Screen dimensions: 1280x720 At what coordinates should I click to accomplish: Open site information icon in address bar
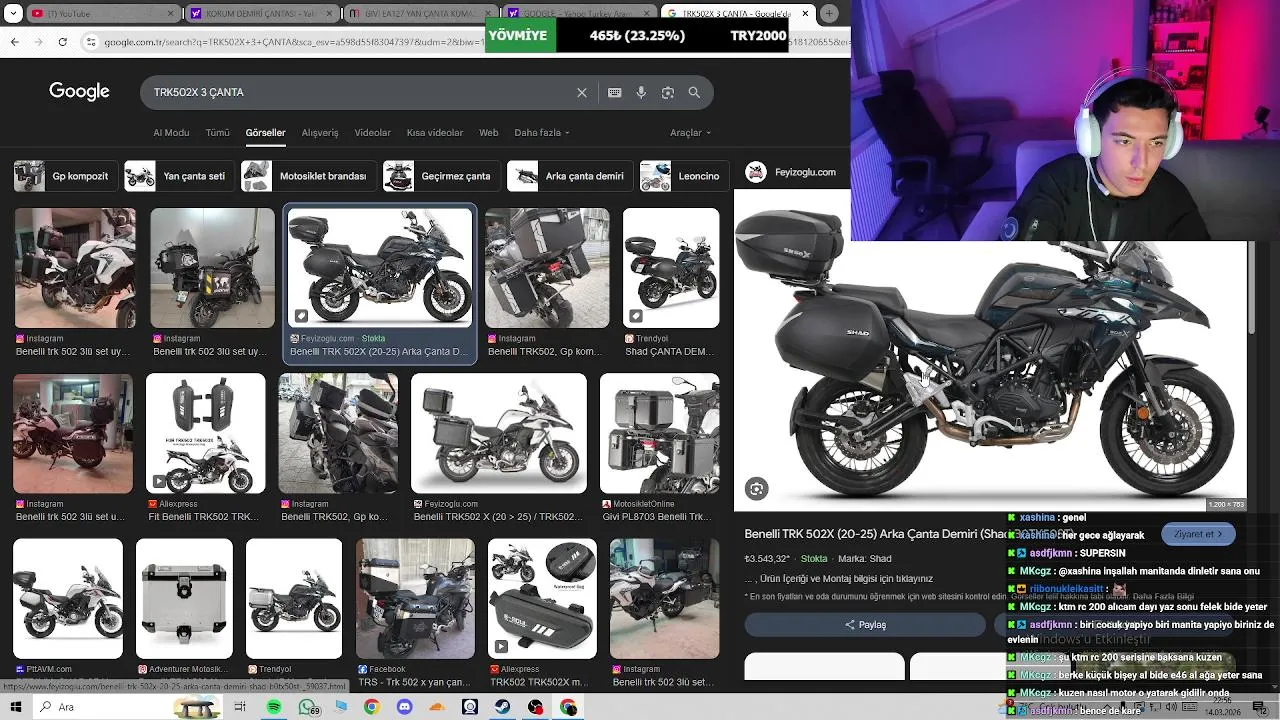91,41
